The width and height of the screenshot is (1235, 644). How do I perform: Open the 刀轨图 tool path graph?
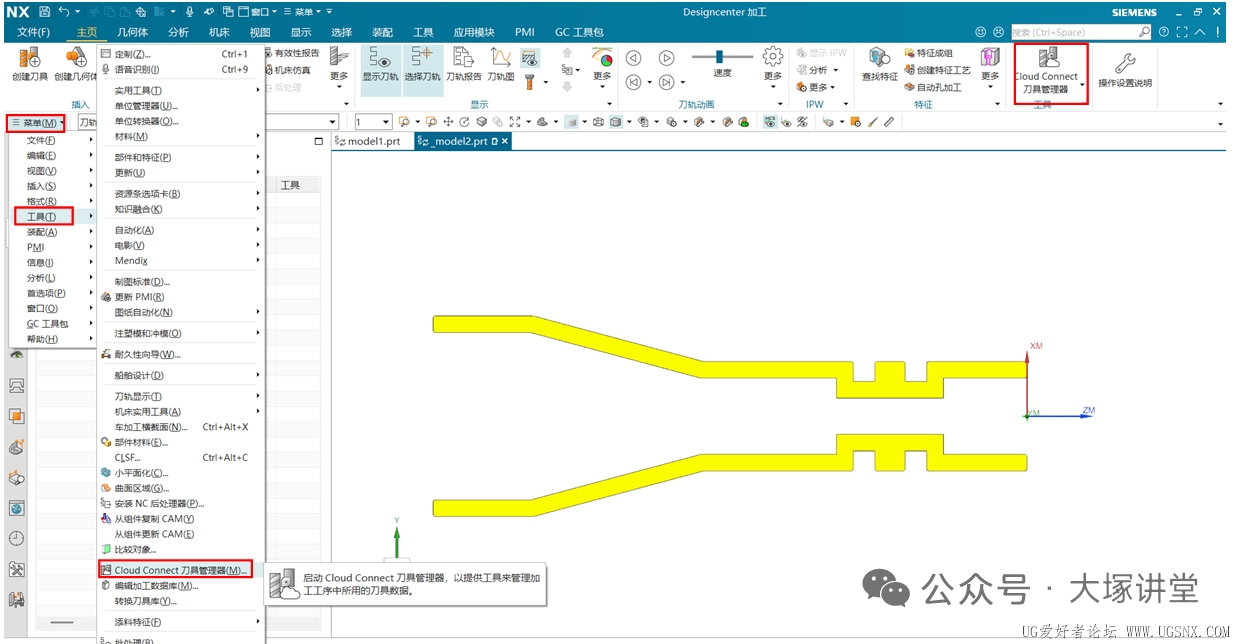click(501, 64)
